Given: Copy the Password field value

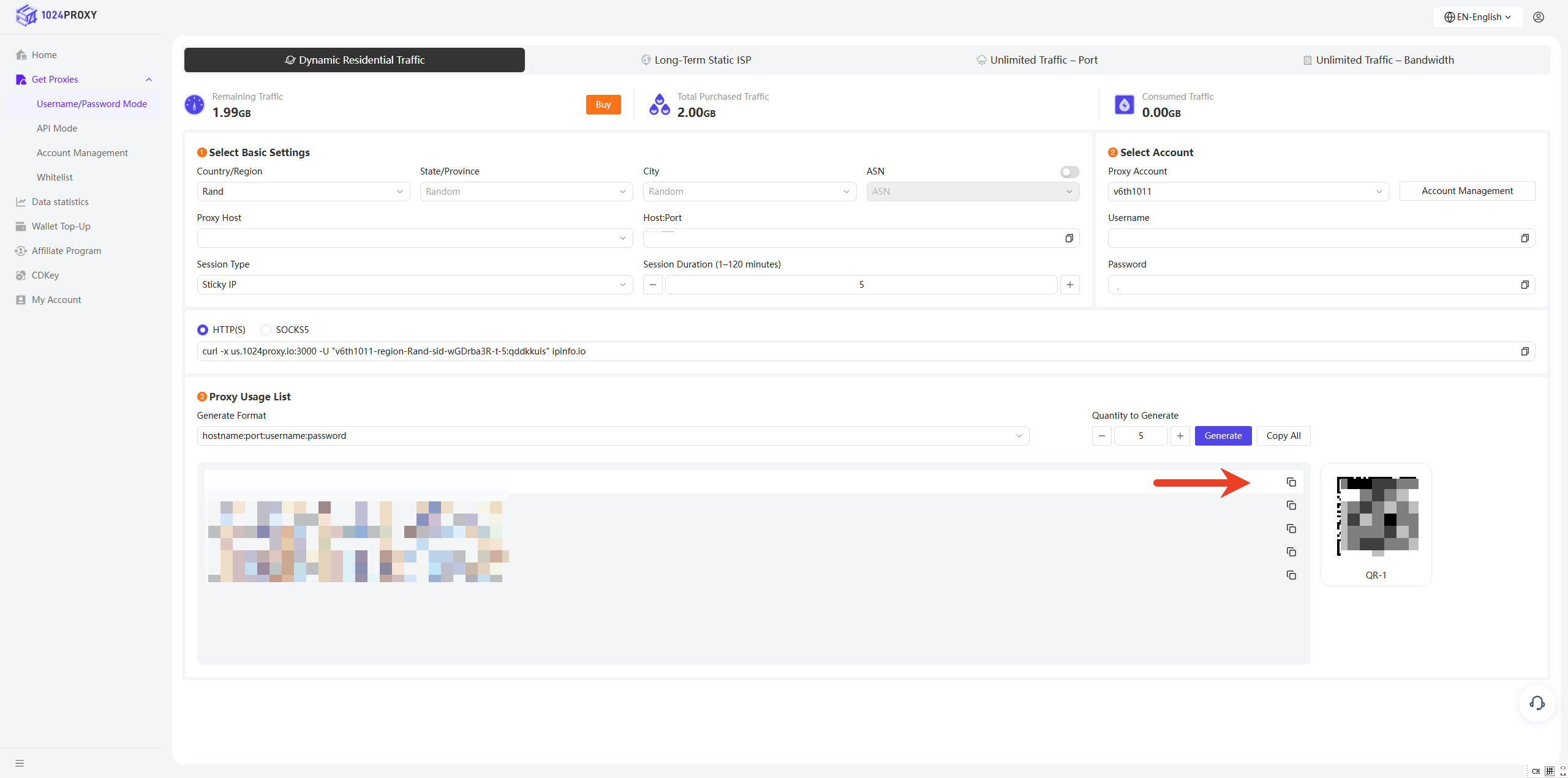Looking at the screenshot, I should 1525,285.
